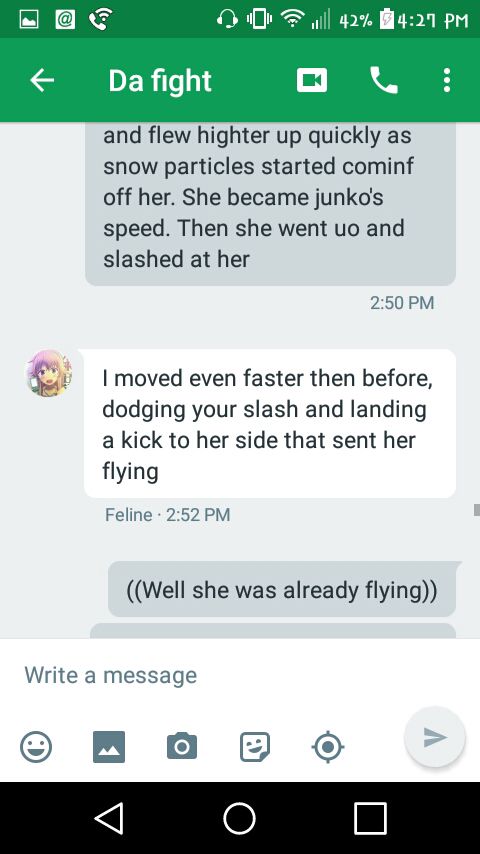Viewport: 480px width, 854px height.
Task: Attach a picture from gallery
Action: click(109, 747)
